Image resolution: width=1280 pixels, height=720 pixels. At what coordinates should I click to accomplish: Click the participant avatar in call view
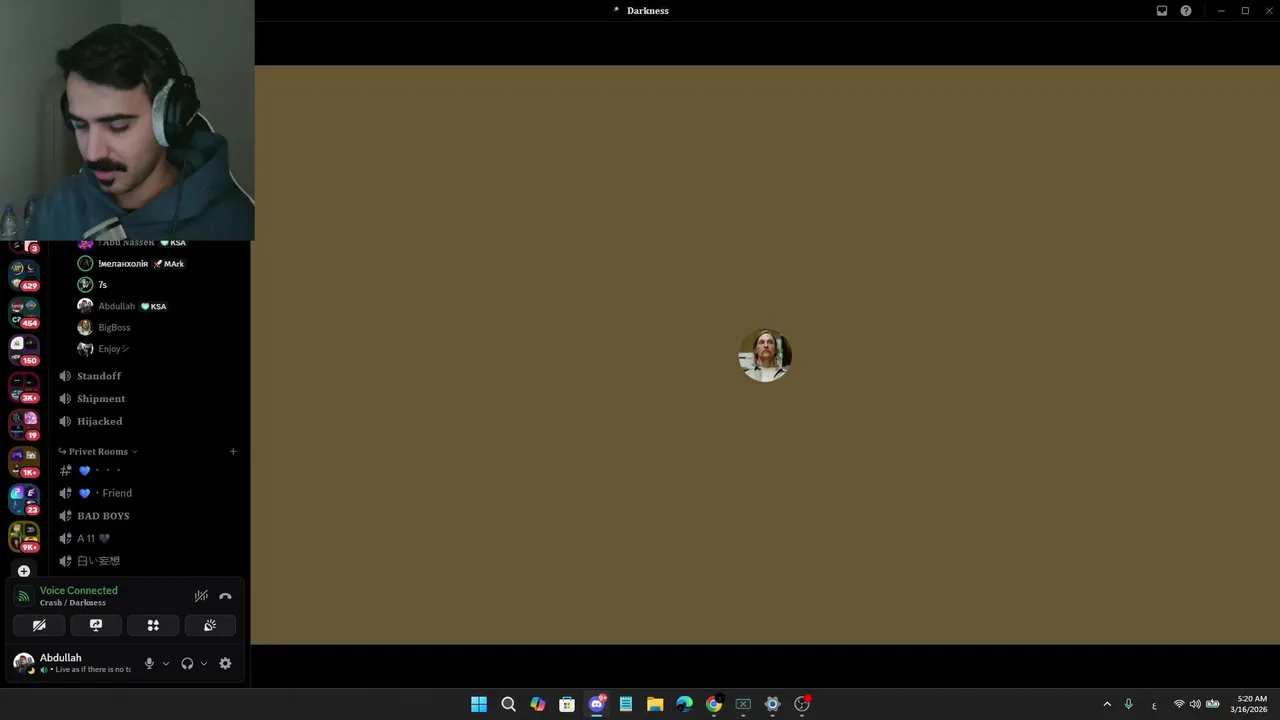click(765, 355)
